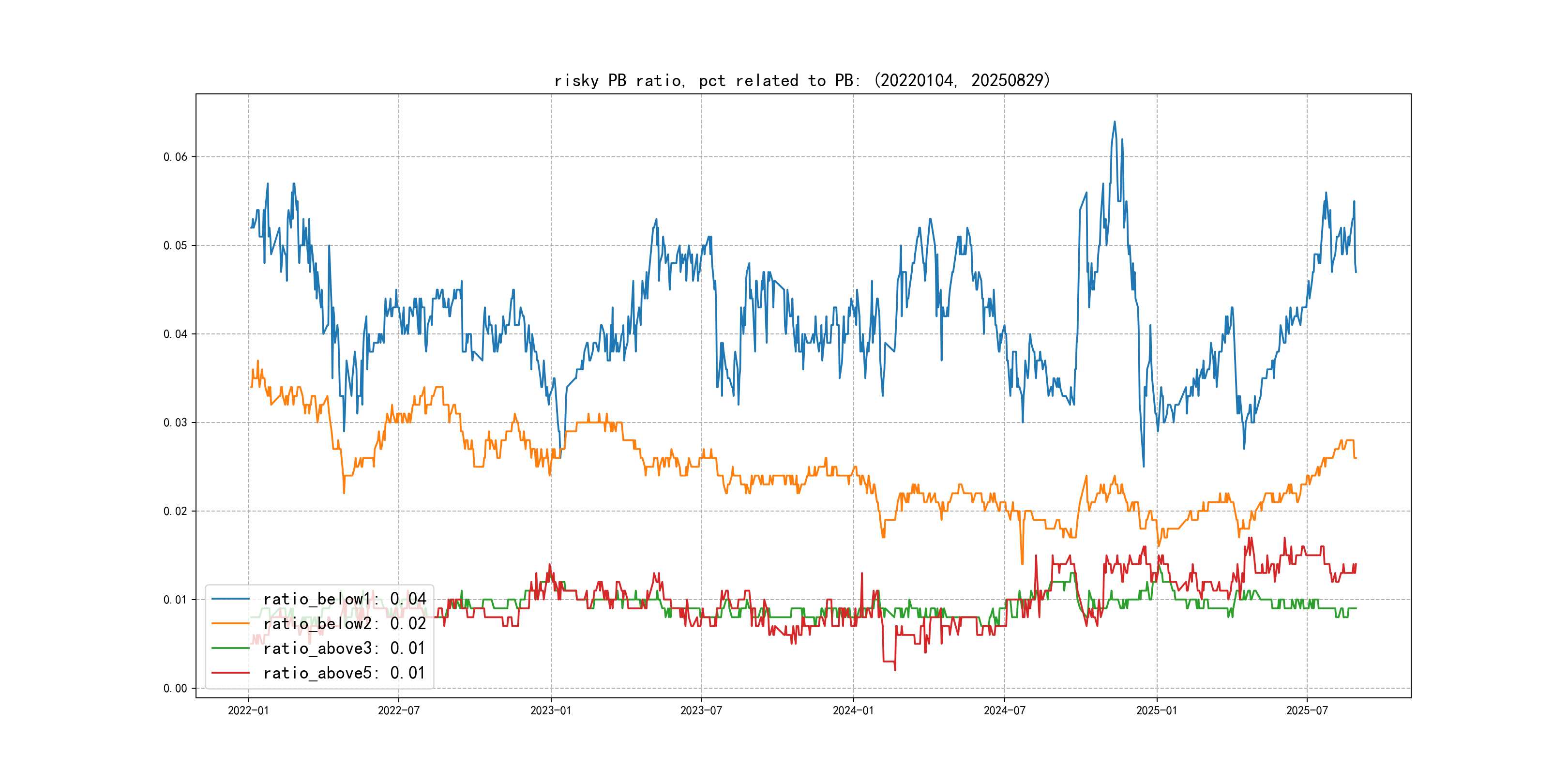The width and height of the screenshot is (1568, 784).
Task: Click the red ratio_above5 legend line
Action: pyautogui.click(x=230, y=673)
